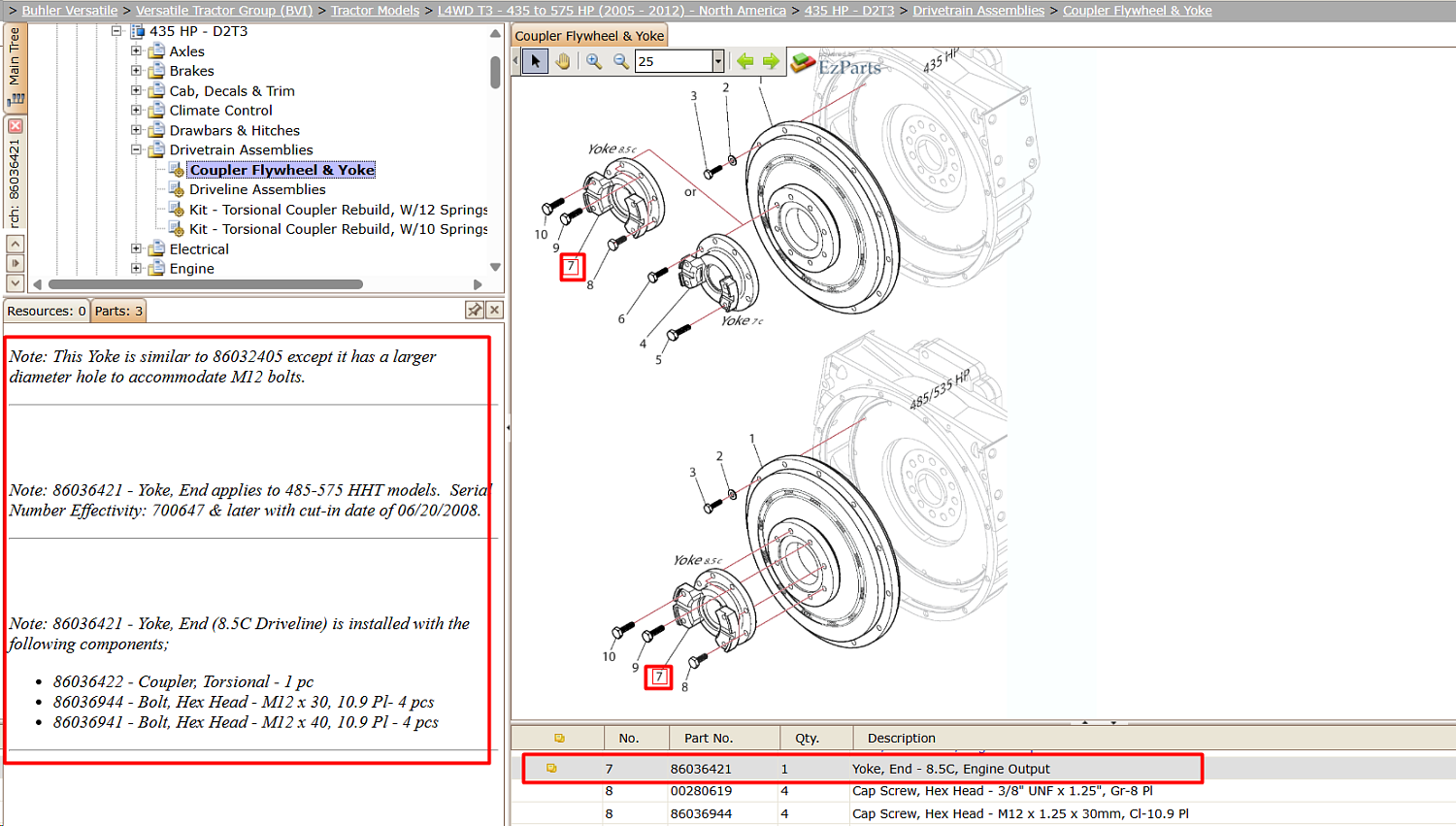The image size is (1456, 826).
Task: Click the note icon on row 86036421
Action: click(x=551, y=769)
